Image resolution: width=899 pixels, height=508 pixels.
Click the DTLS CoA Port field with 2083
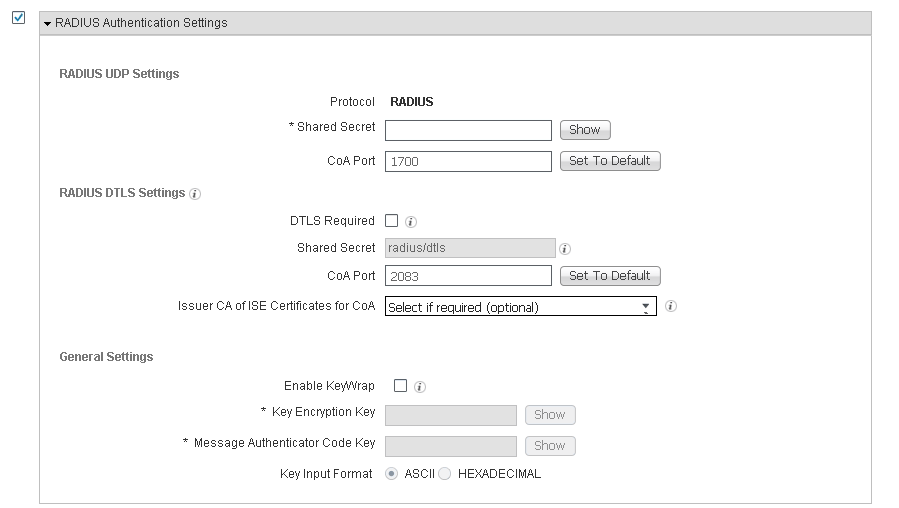(x=468, y=276)
